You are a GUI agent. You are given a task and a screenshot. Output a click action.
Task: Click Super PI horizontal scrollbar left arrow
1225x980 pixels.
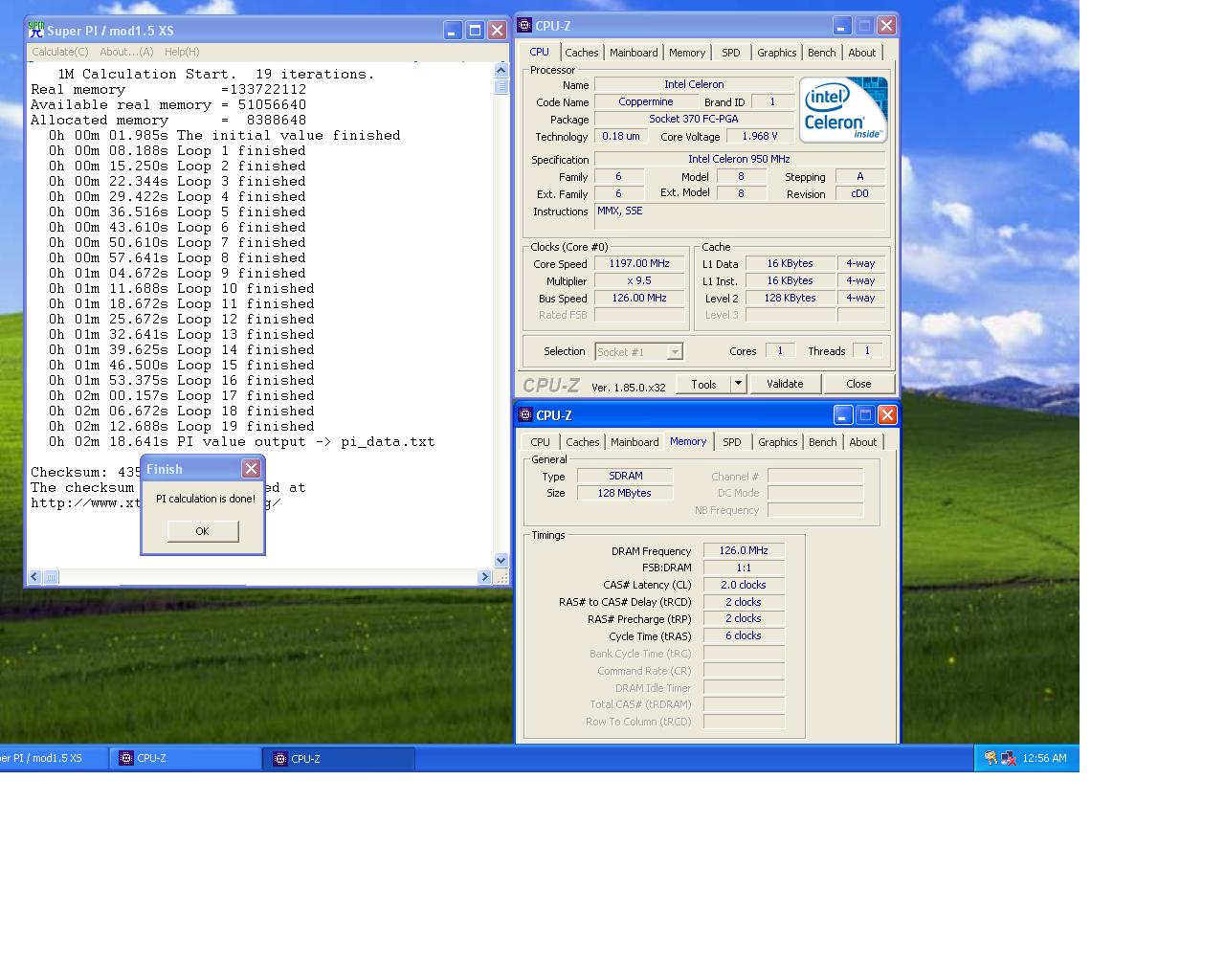point(34,576)
